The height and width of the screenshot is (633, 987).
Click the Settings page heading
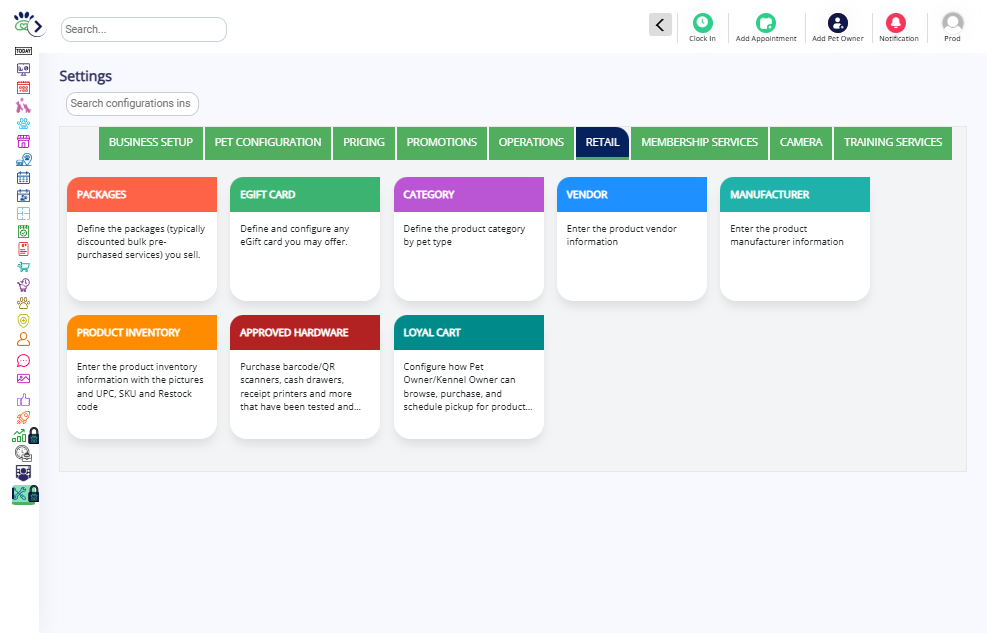(86, 76)
